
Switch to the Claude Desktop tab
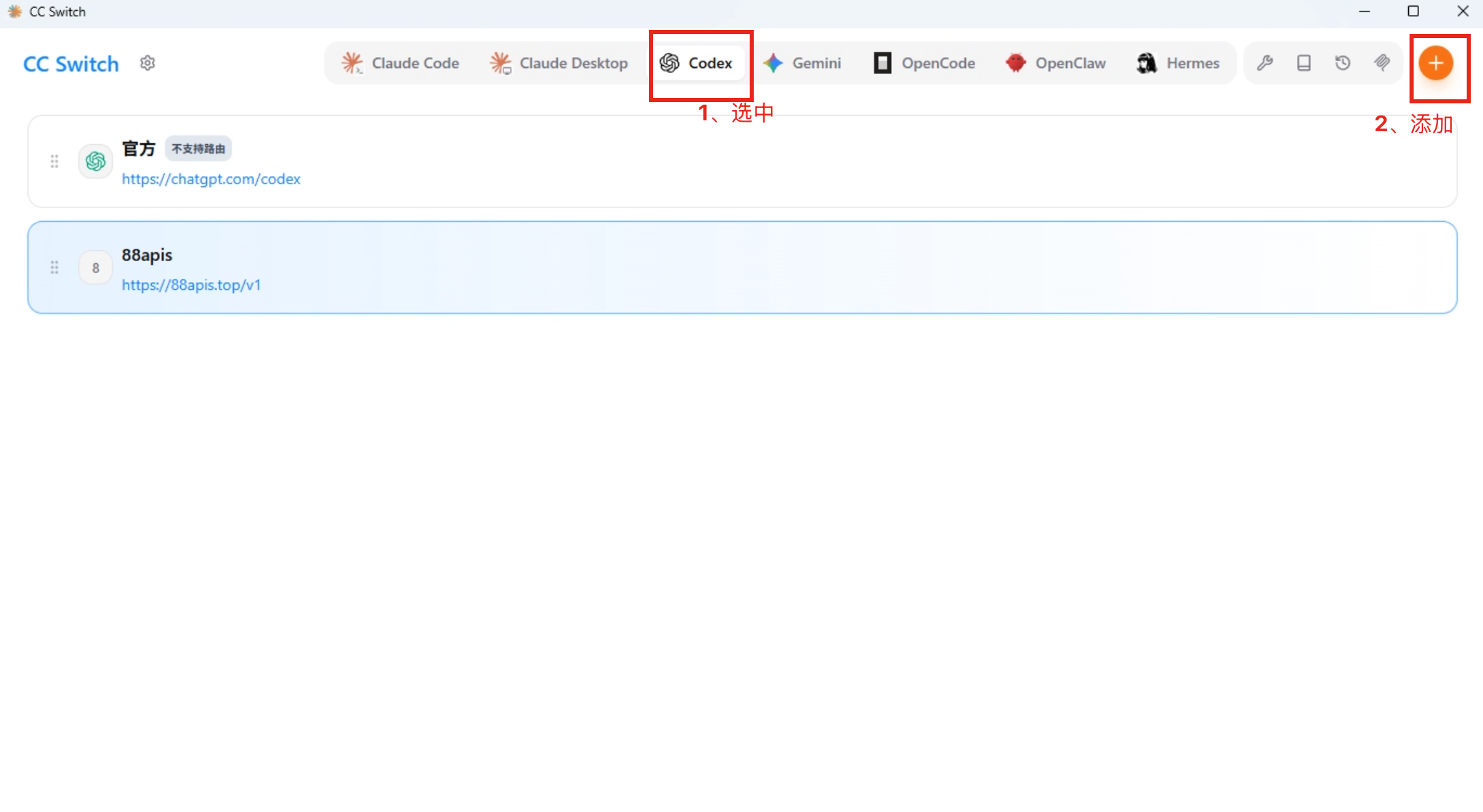[x=559, y=63]
